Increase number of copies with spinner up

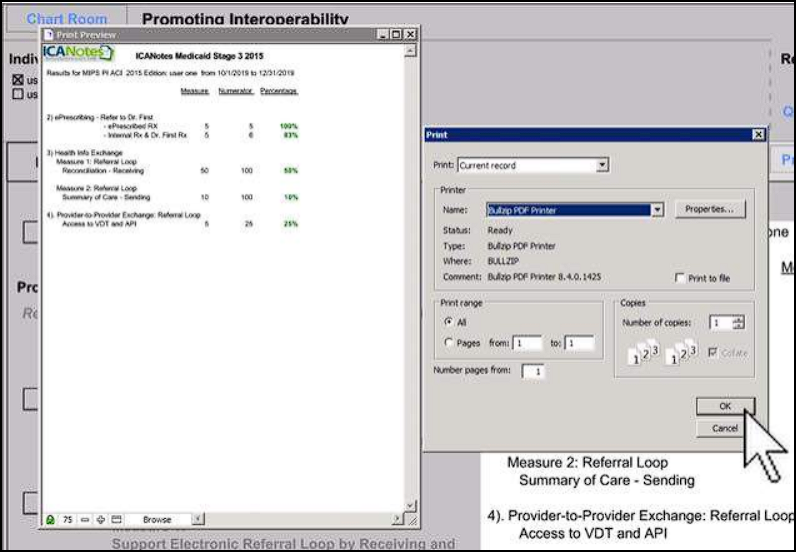(x=739, y=319)
